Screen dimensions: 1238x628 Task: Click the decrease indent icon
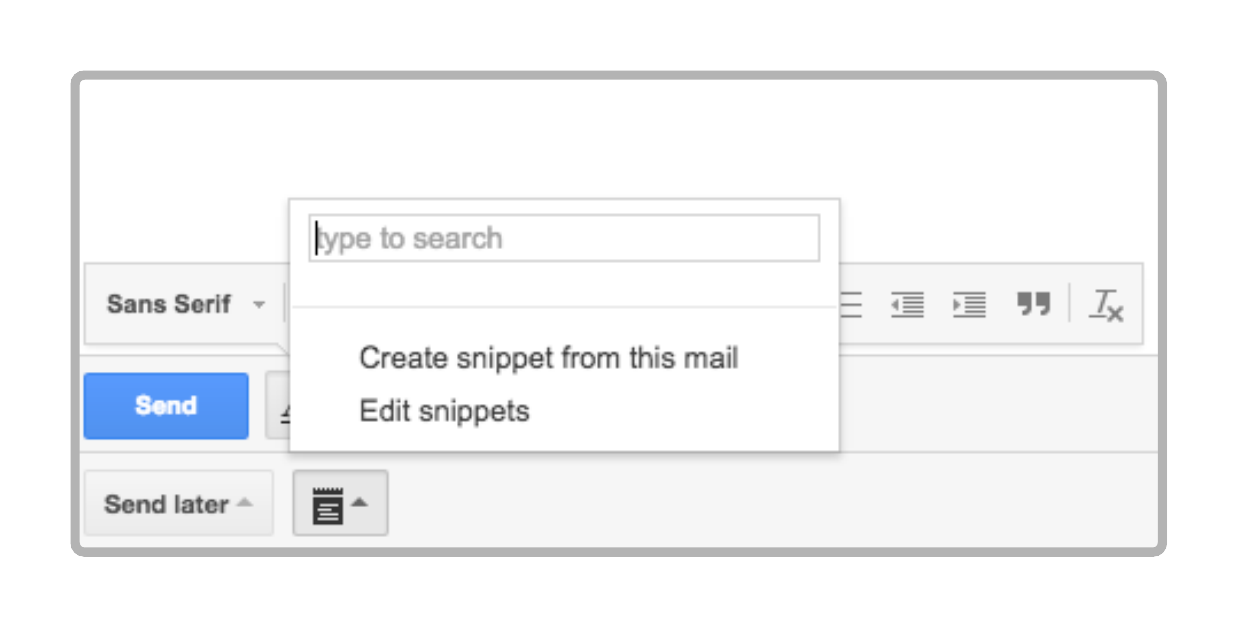tap(907, 305)
